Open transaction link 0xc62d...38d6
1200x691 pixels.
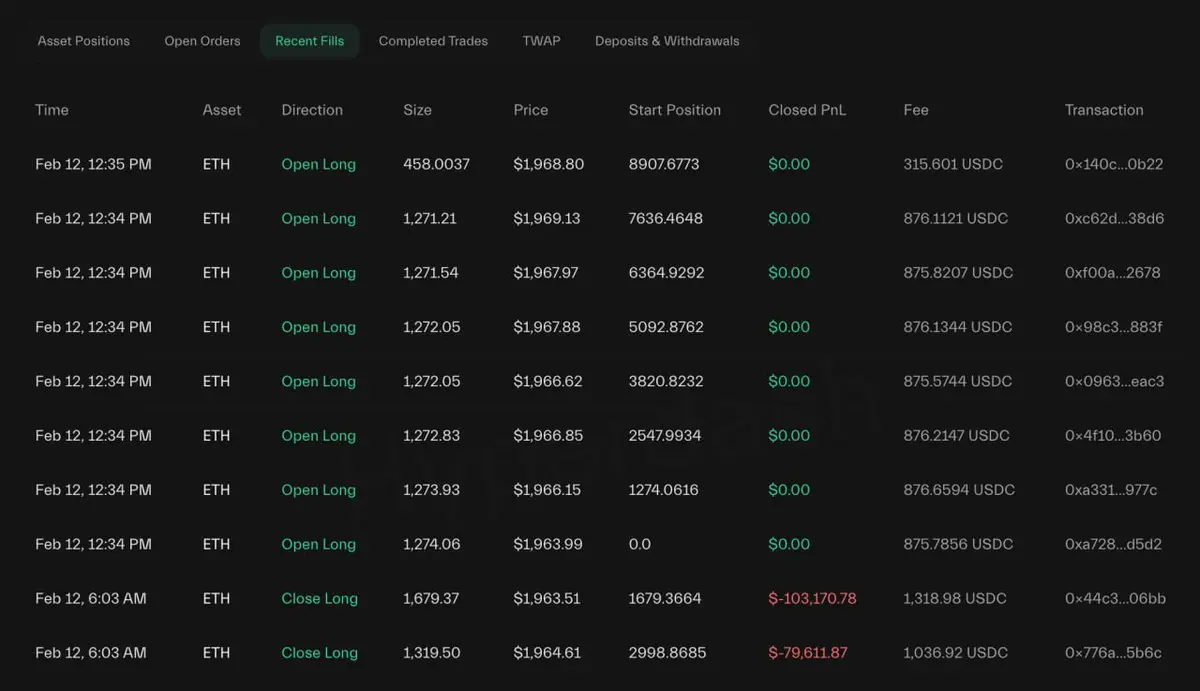point(1114,218)
